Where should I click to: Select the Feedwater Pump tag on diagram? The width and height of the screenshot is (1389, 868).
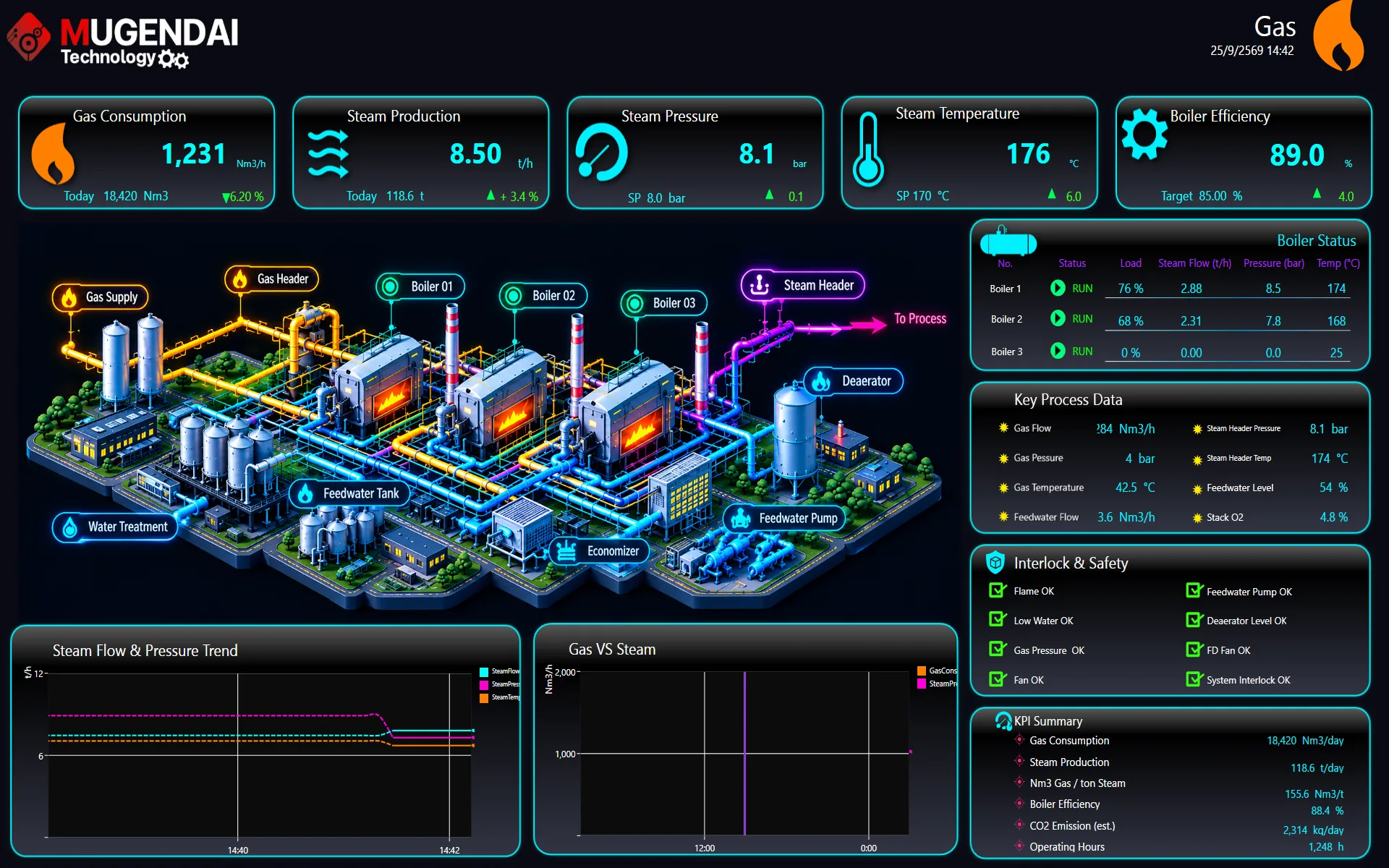(x=784, y=518)
